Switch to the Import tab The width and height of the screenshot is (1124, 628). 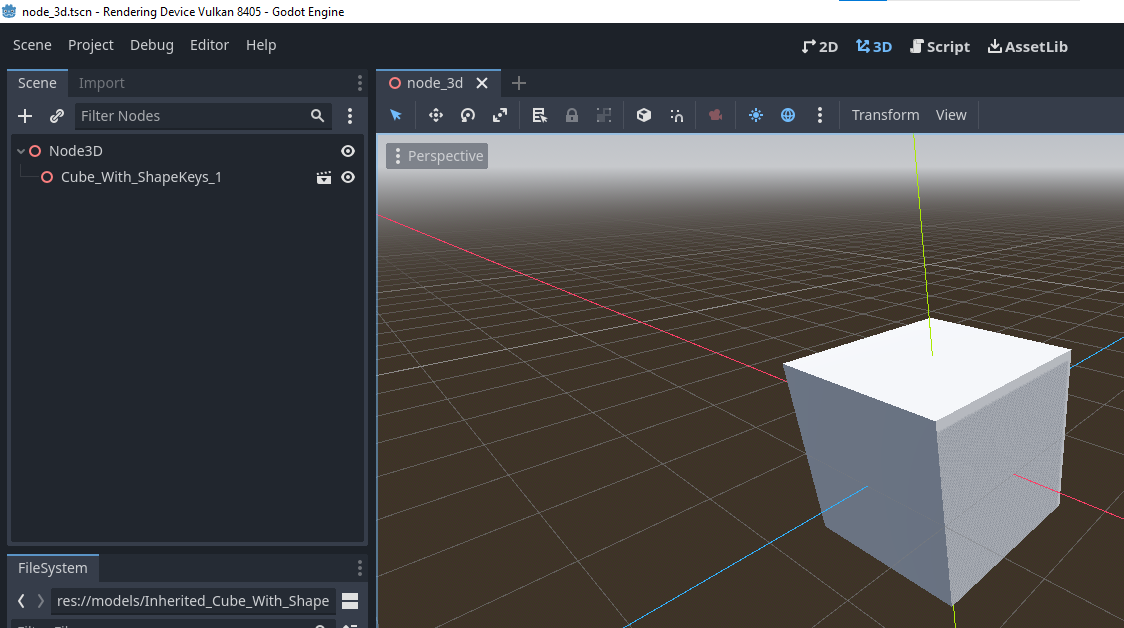pos(101,83)
